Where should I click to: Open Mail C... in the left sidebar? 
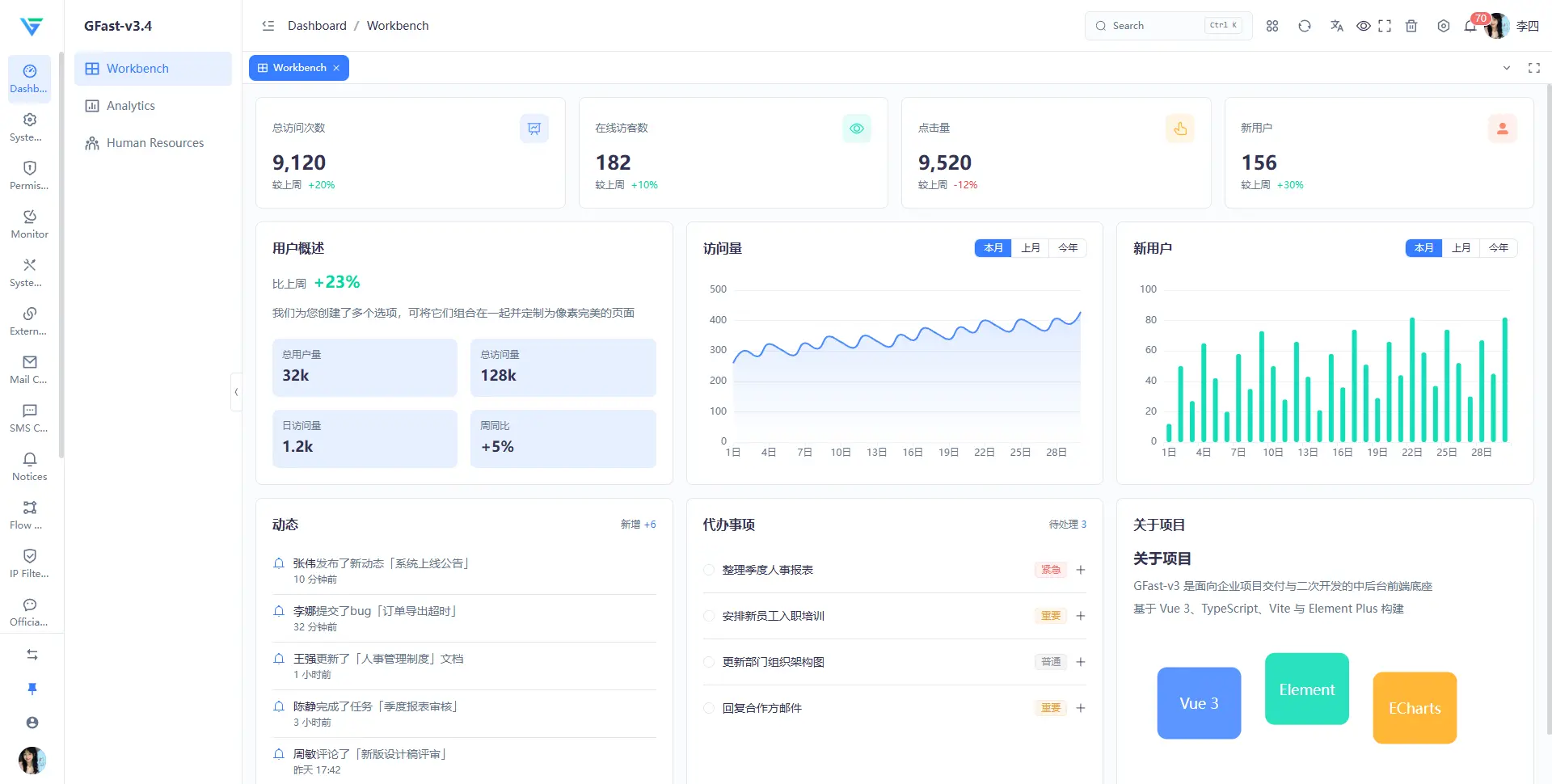(30, 369)
